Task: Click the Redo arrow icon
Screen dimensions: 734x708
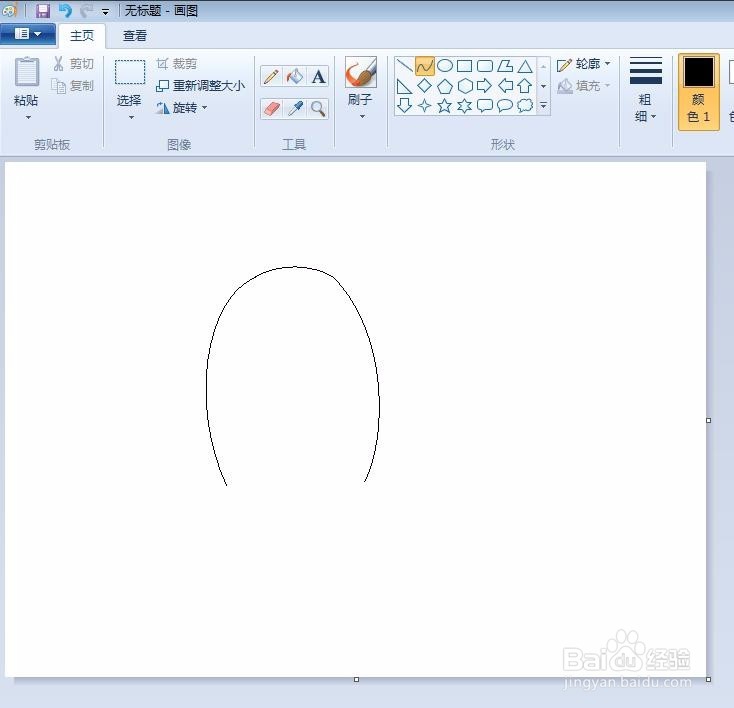Action: click(86, 10)
